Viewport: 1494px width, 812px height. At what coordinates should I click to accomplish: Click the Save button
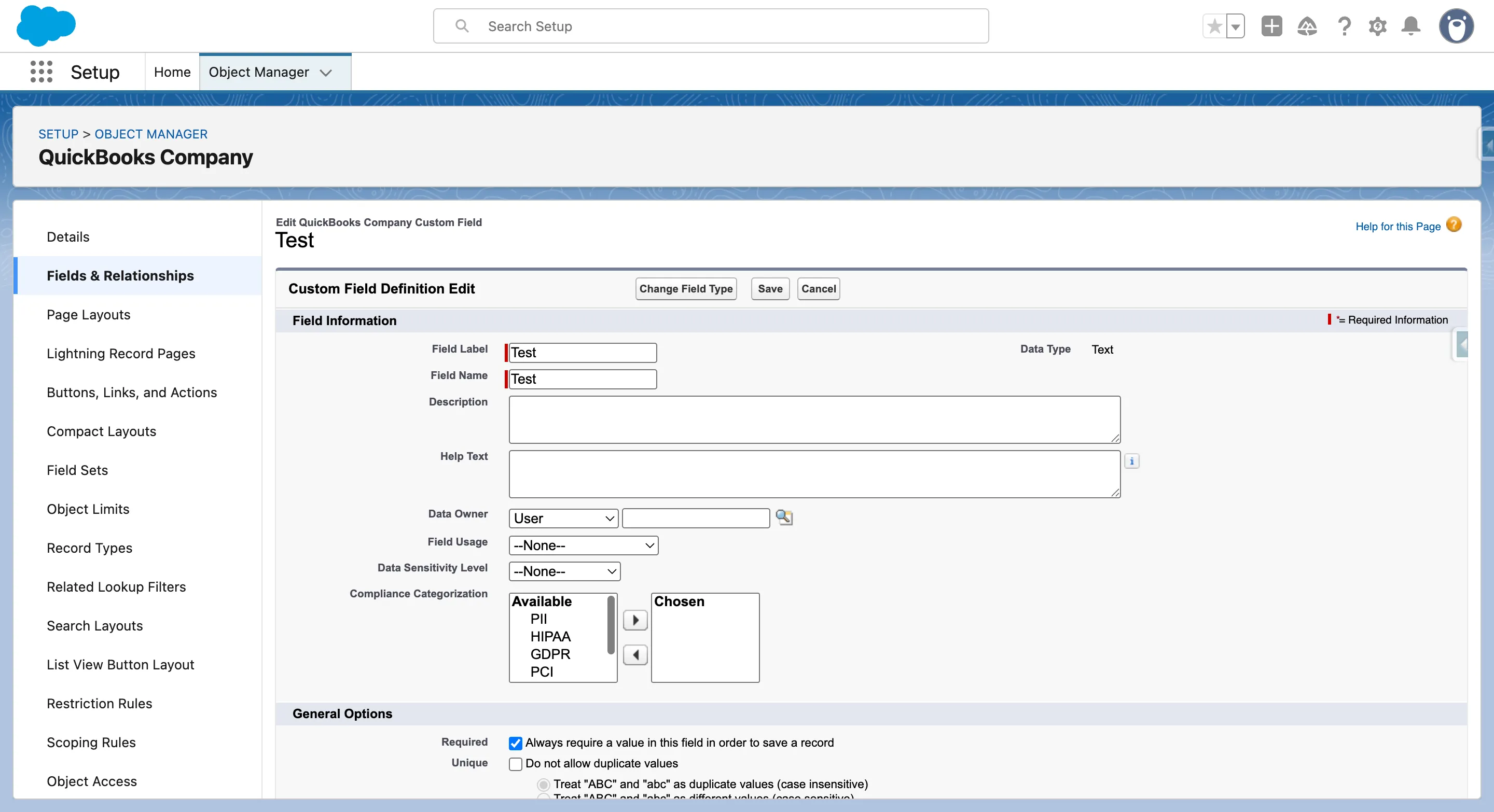[x=770, y=289]
